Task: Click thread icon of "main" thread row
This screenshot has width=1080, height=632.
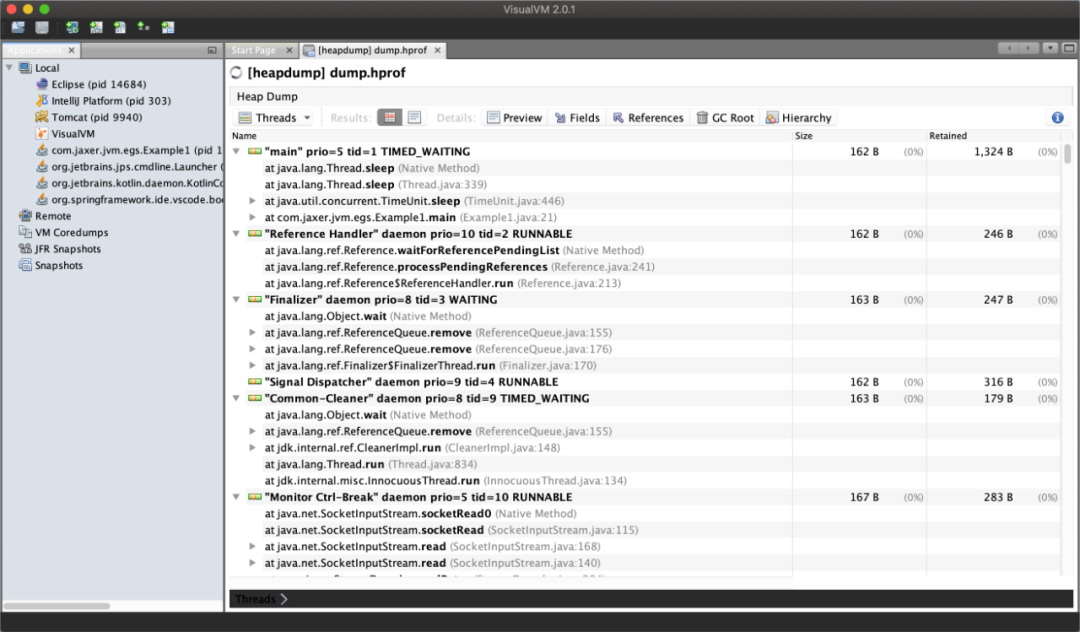Action: [x=255, y=151]
